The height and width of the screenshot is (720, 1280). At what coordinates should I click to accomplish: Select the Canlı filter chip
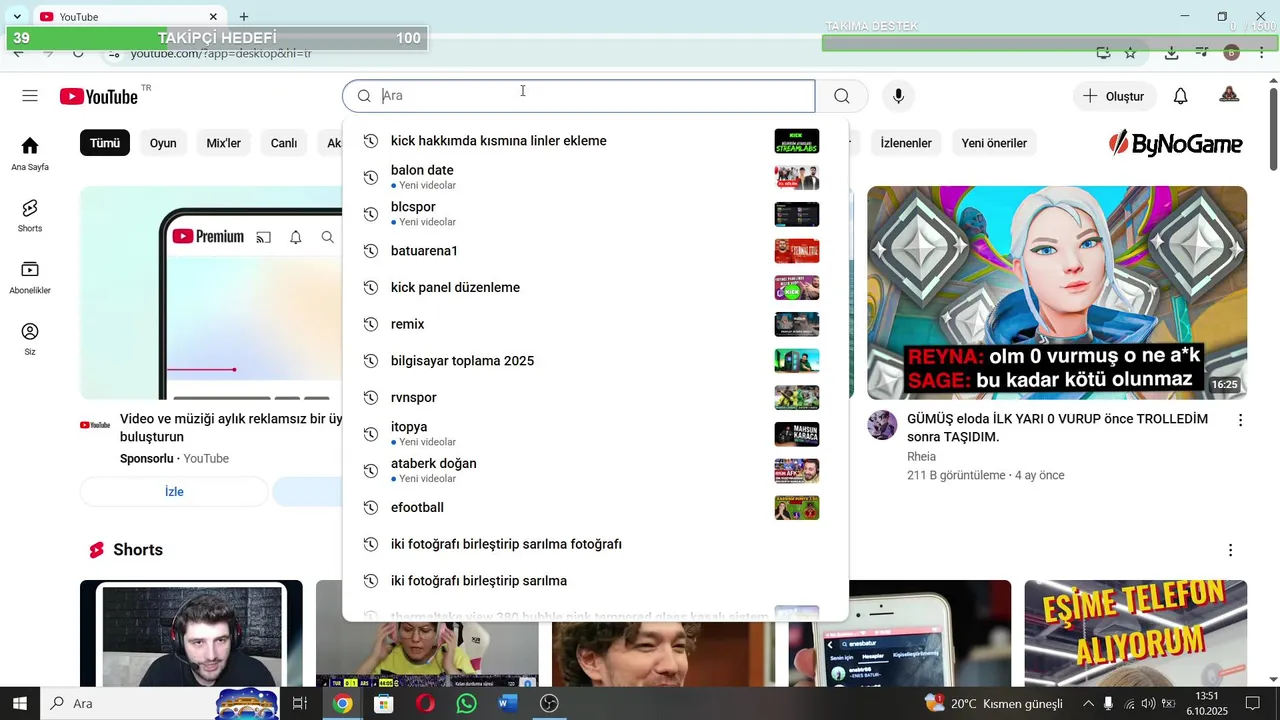(284, 143)
